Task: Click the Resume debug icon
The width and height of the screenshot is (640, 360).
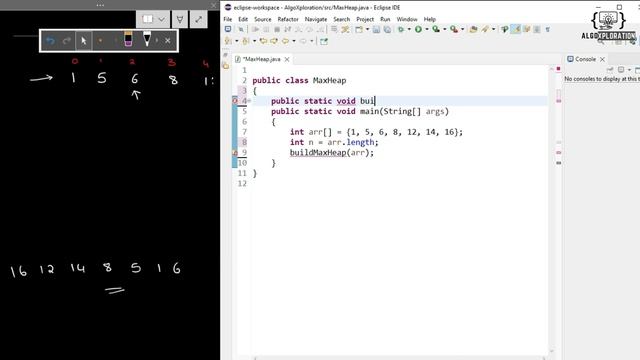Action: (256, 29)
